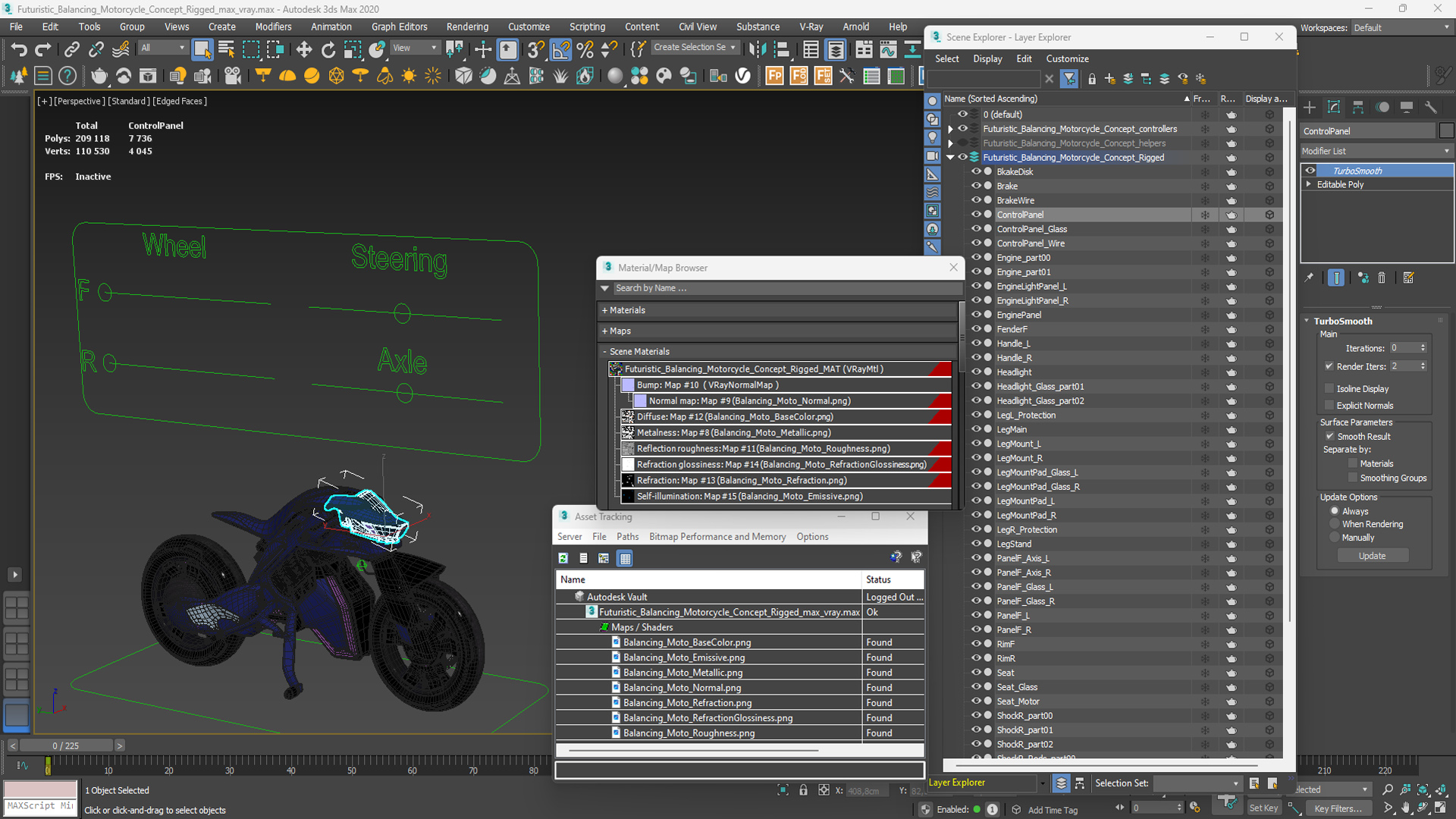Click the Search by Name field in Material Browser
The height and width of the screenshot is (819, 1456).
786,288
